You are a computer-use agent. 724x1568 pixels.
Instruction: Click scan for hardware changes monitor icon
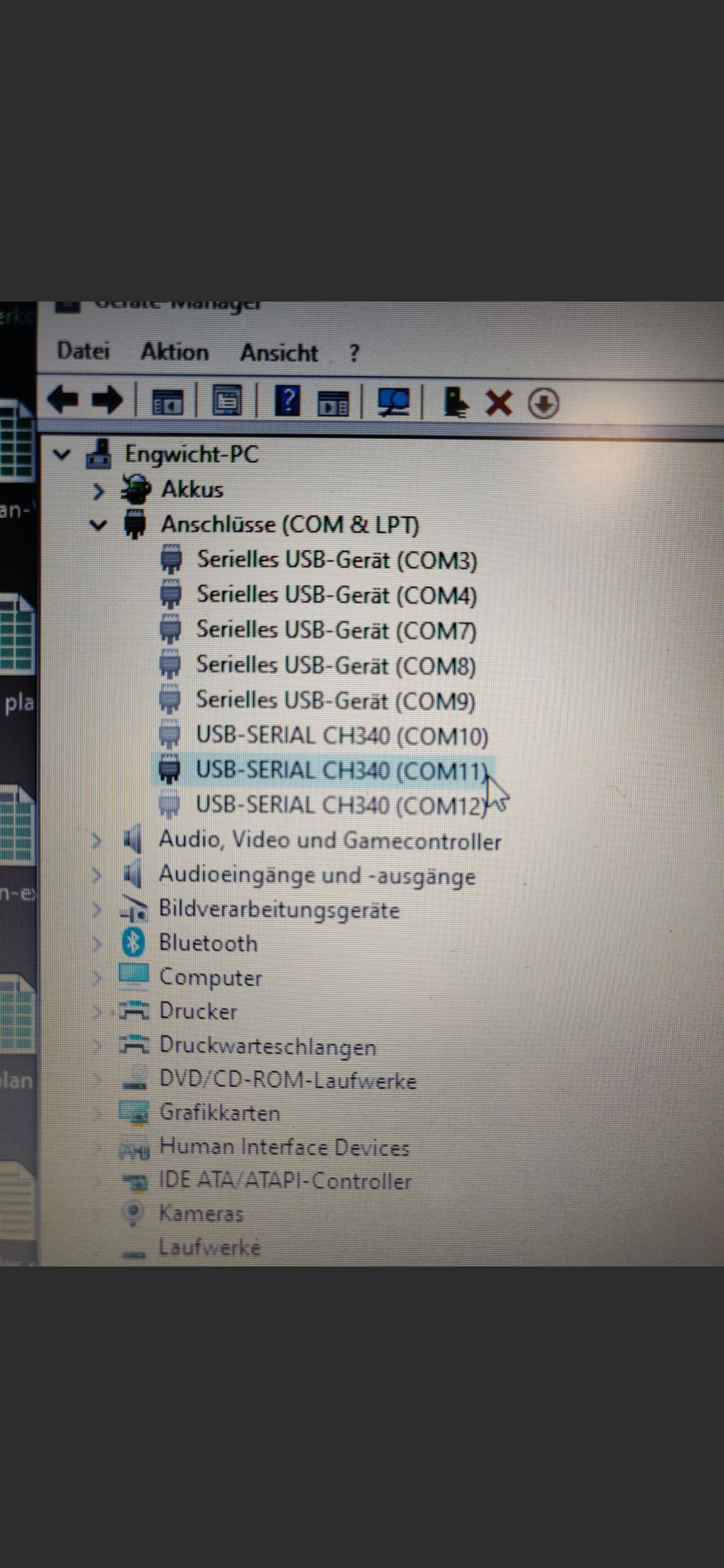394,403
